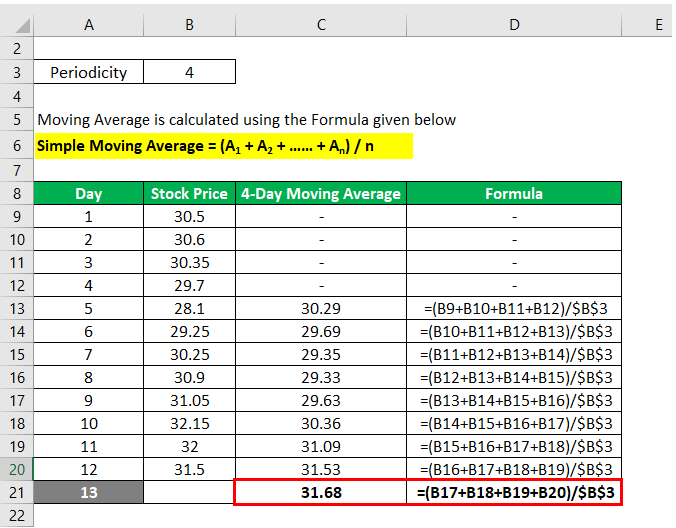Click stock price 30.5 cell
The height and width of the screenshot is (528, 676).
point(189,216)
